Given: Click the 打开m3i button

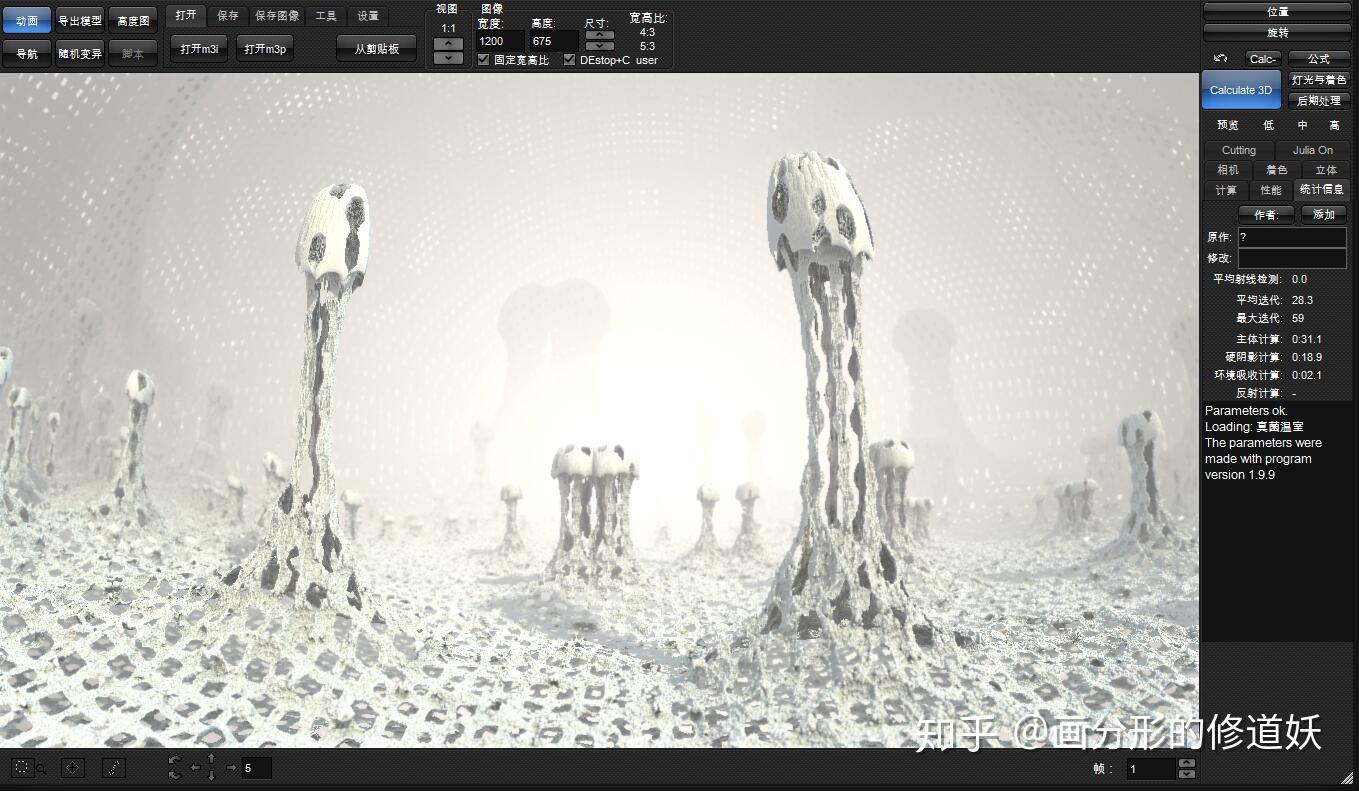Looking at the screenshot, I should tap(200, 49).
